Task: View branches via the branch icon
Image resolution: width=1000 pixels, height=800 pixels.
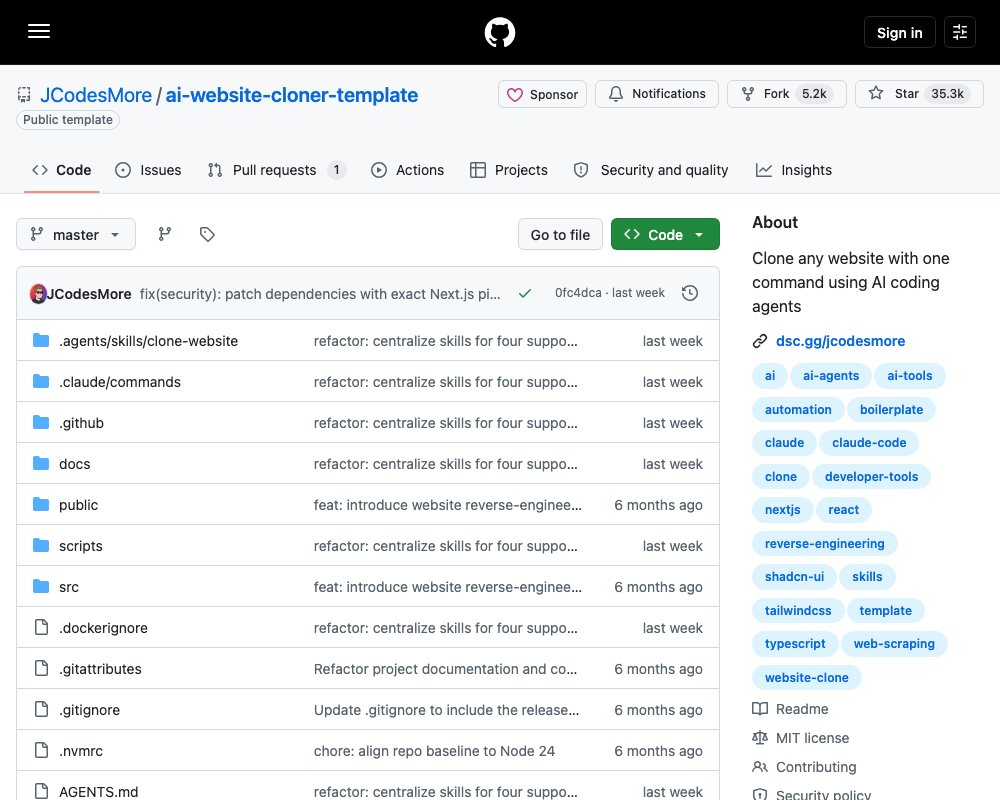Action: coord(165,234)
